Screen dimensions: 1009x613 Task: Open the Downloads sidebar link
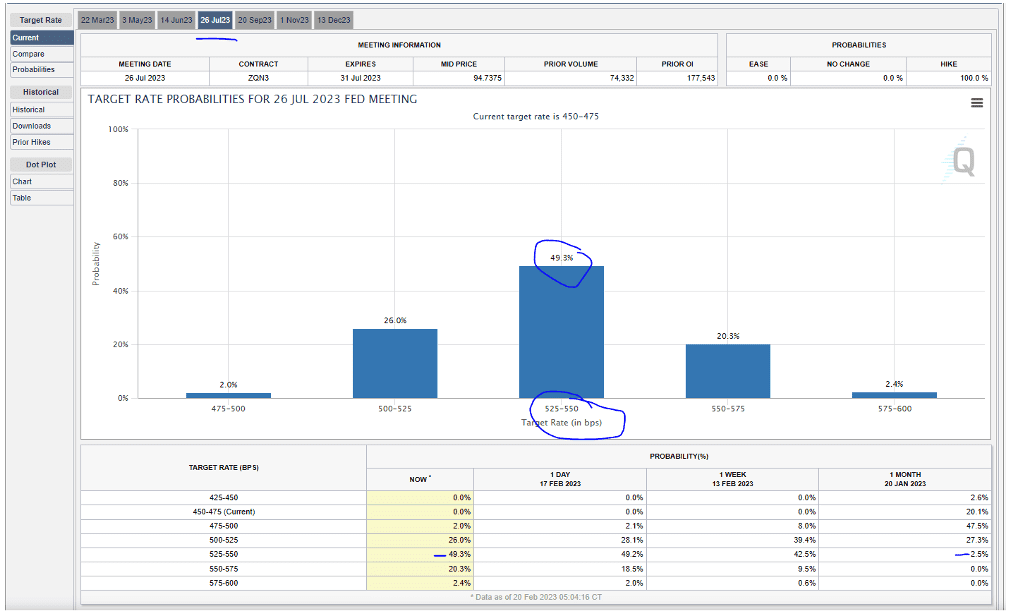pyautogui.click(x=41, y=126)
